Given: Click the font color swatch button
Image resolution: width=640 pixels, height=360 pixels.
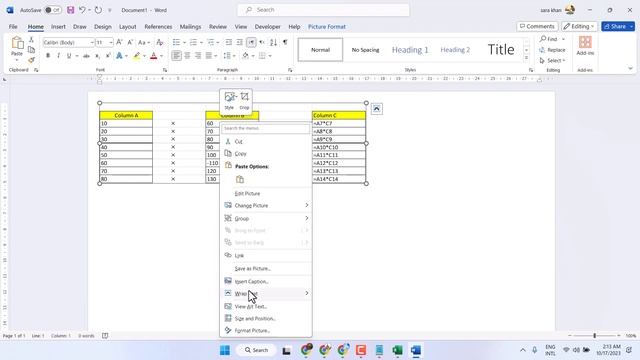Looking at the screenshot, I should [x=153, y=56].
